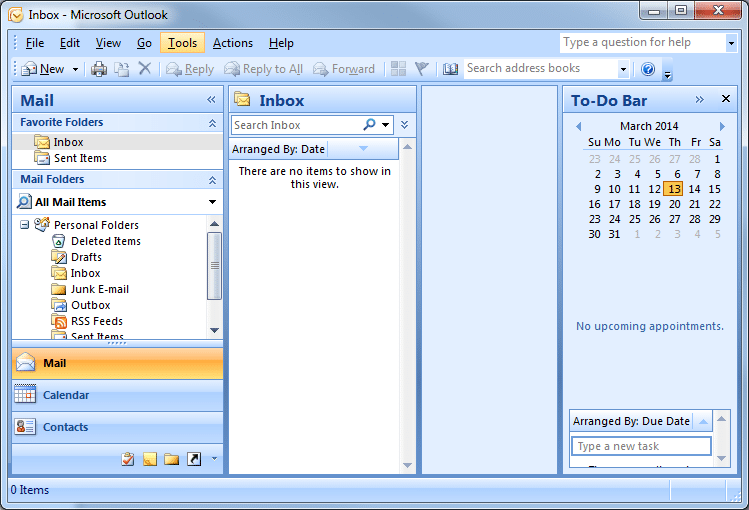Click the Shortcuts arrow icon
The height and width of the screenshot is (510, 749).
pos(194,459)
